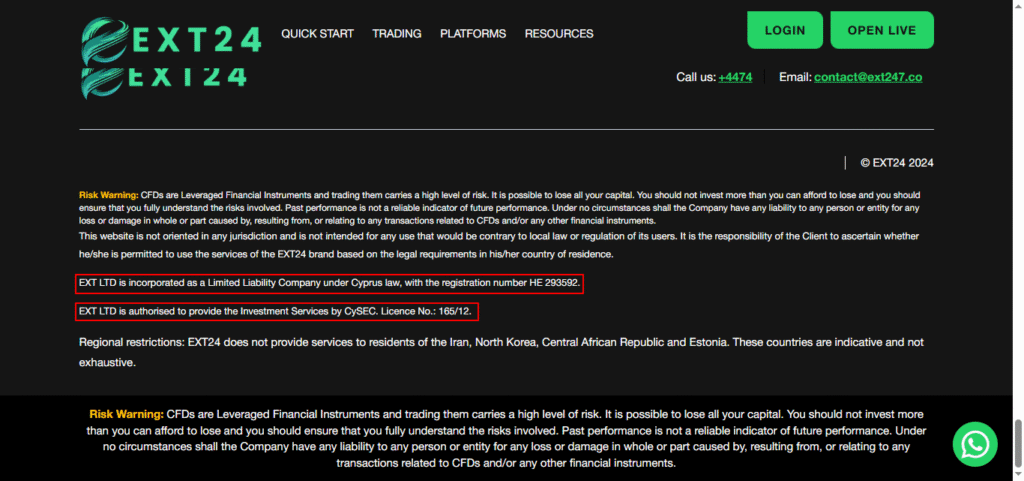Open the TRADING menu

[x=397, y=33]
